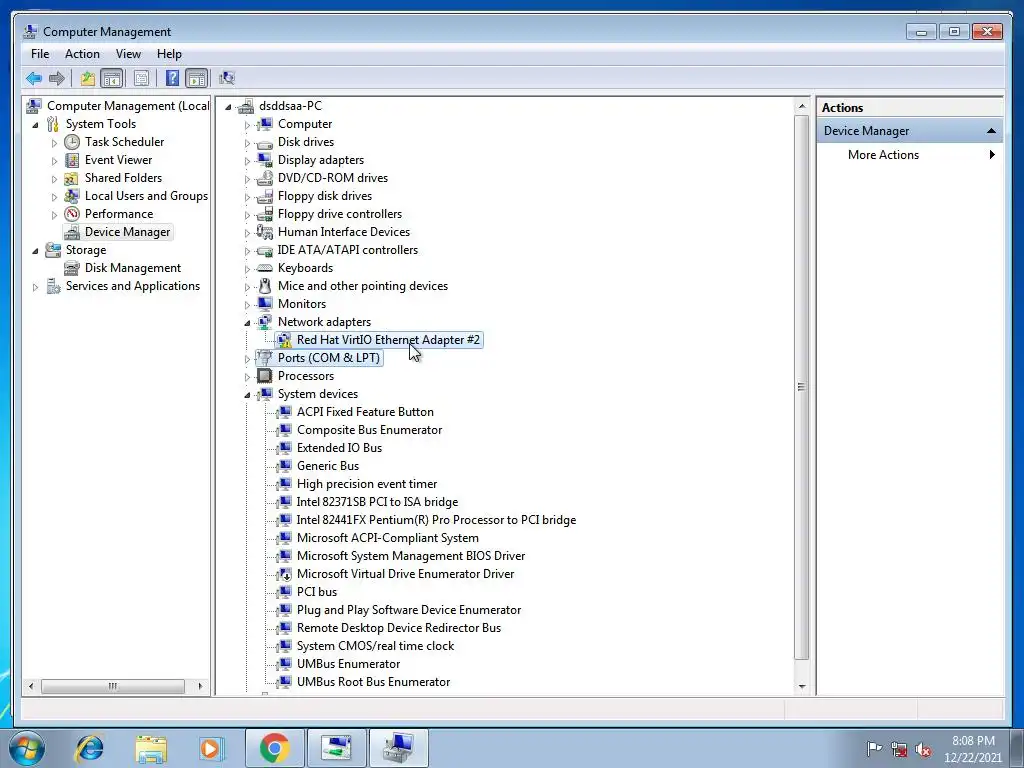Click the muted volume tray icon
This screenshot has width=1024, height=768.
pyautogui.click(x=923, y=750)
